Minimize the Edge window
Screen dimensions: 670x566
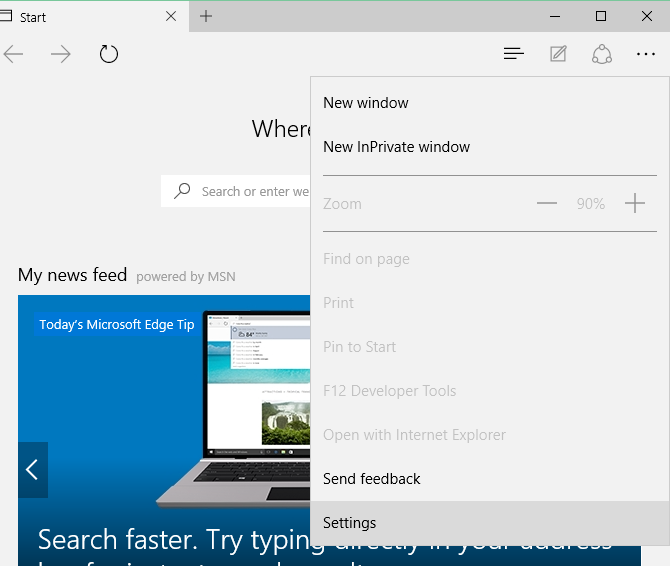coord(555,16)
